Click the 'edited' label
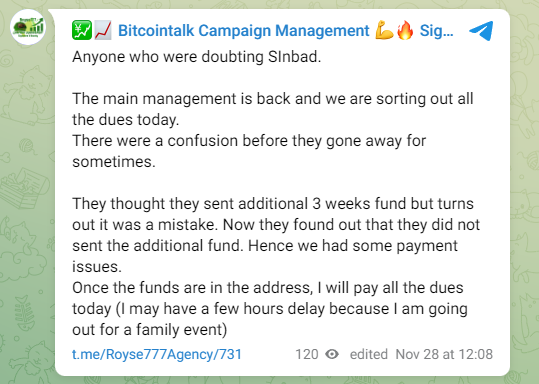The height and width of the screenshot is (384, 539). 369,354
